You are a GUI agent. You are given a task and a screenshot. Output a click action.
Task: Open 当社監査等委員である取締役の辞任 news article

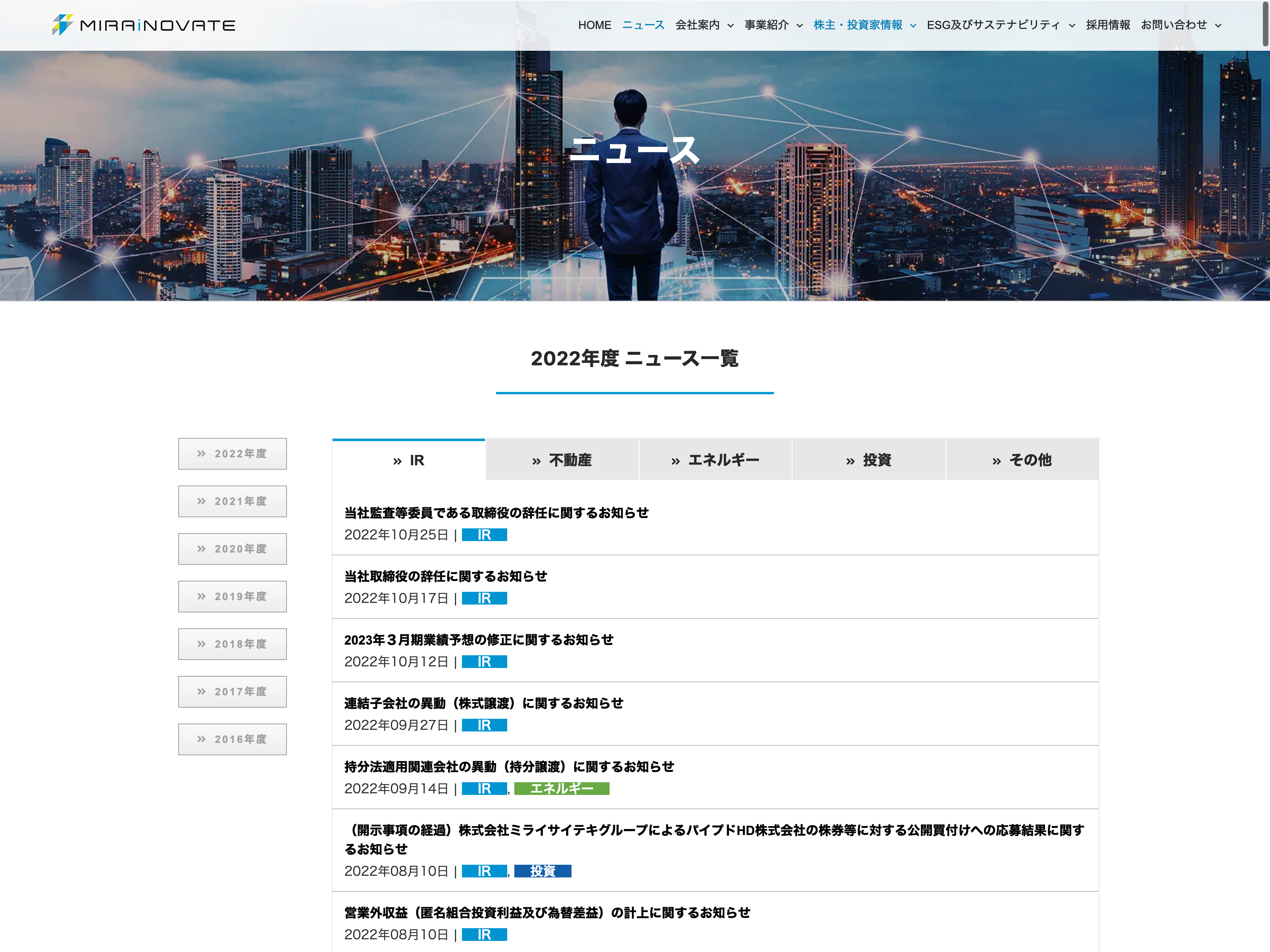tap(496, 513)
